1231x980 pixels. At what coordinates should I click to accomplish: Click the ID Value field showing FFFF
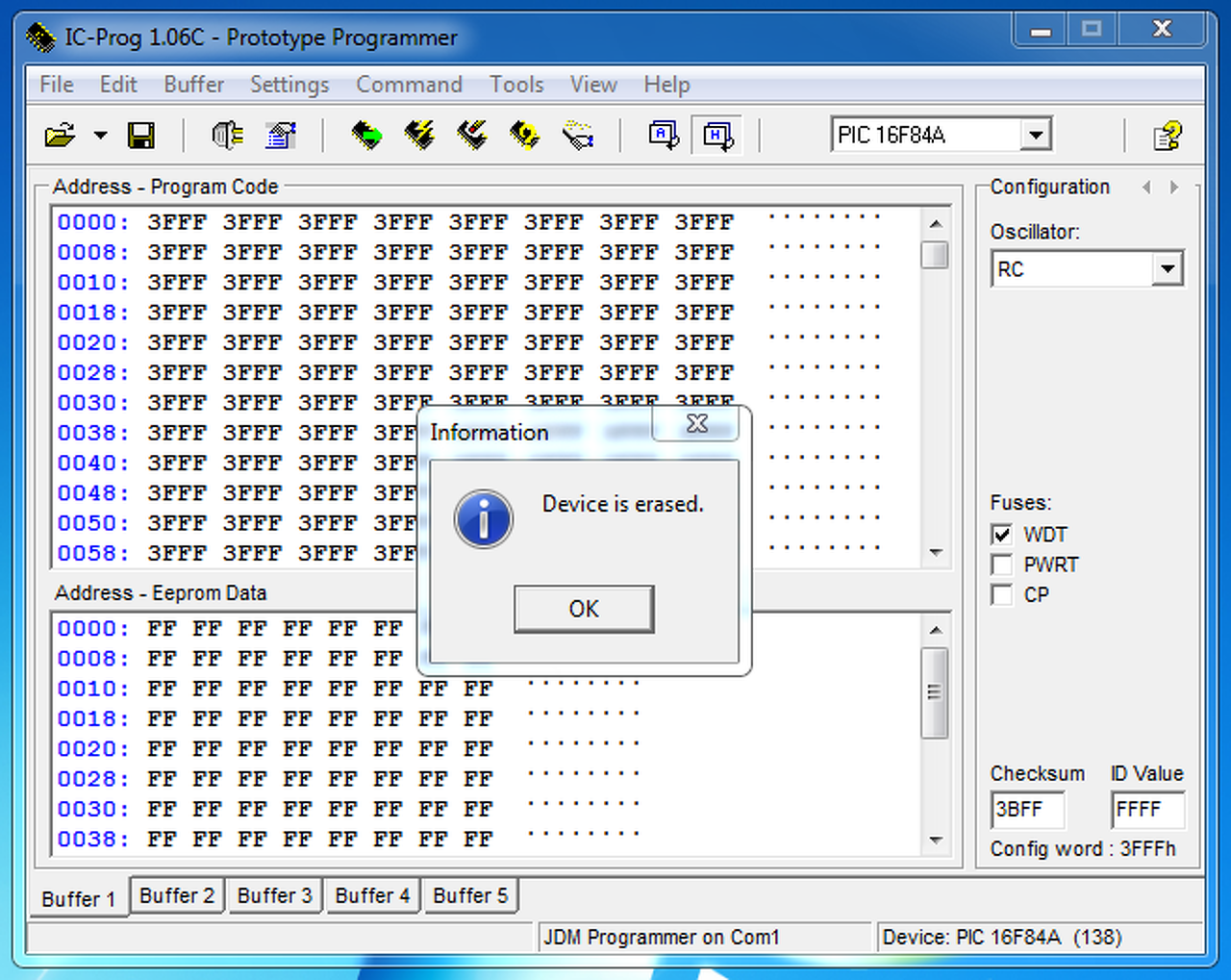tap(1147, 810)
